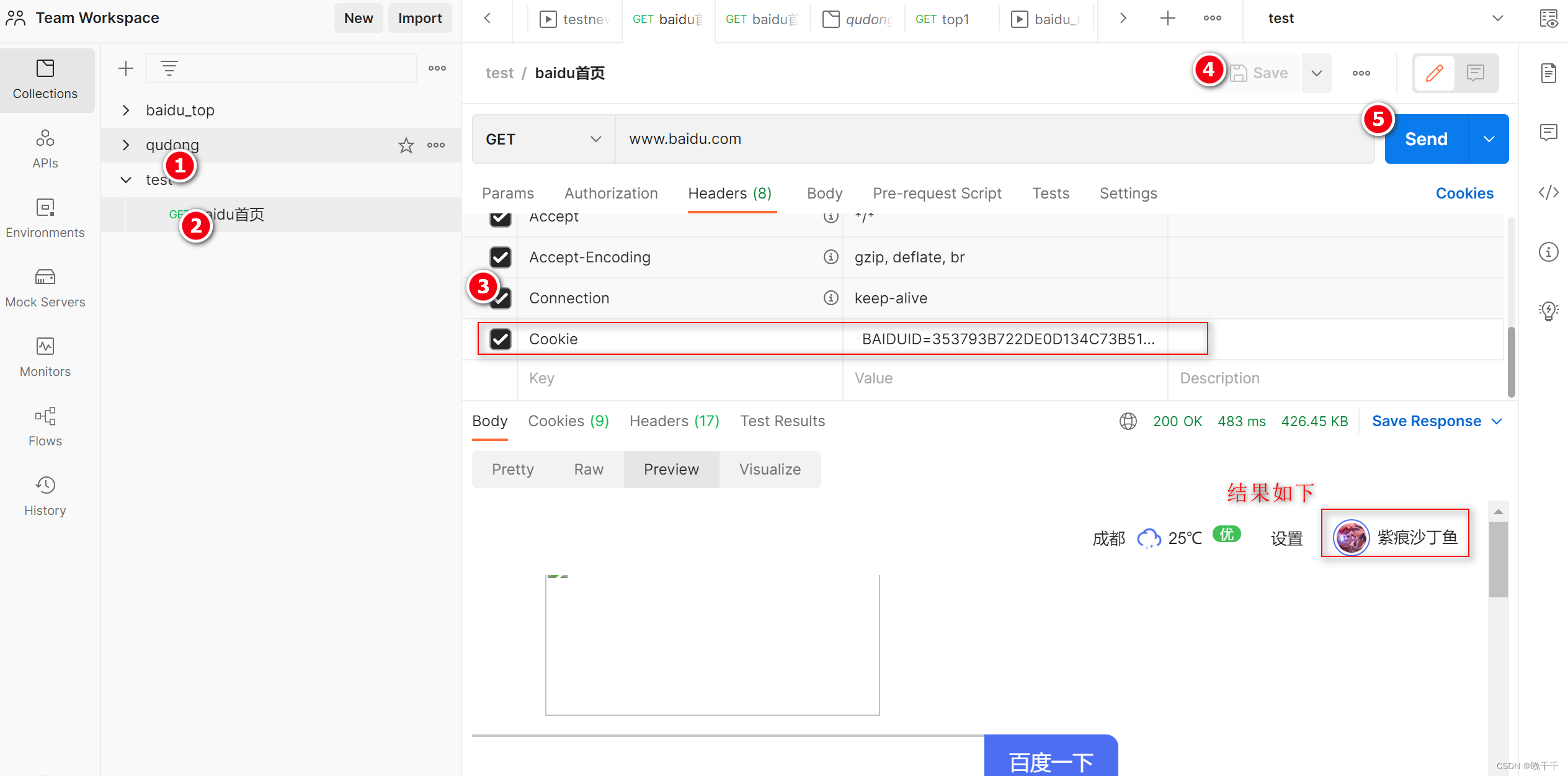
Task: Click the 百度一下 search button in preview
Action: point(1051,757)
